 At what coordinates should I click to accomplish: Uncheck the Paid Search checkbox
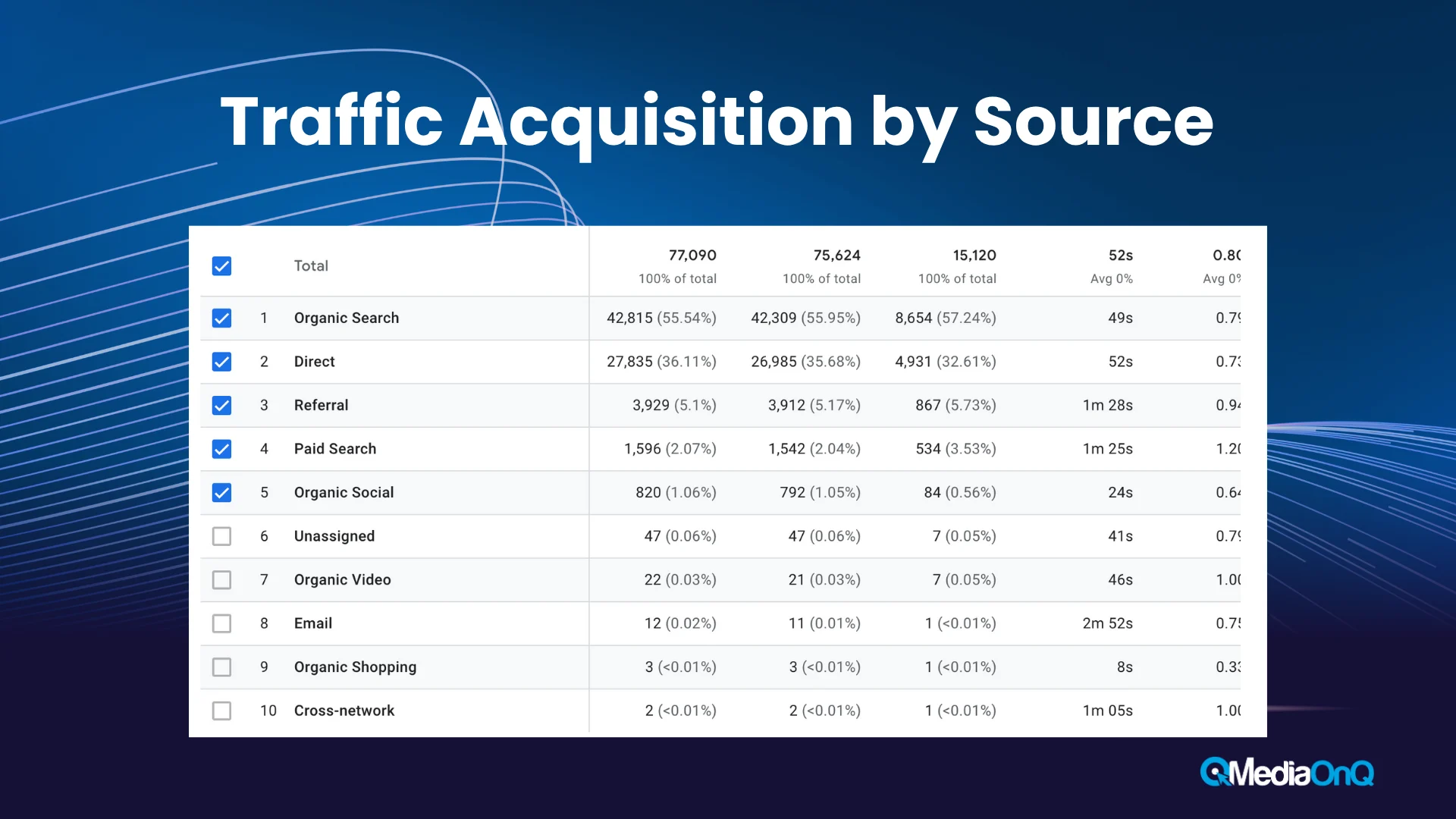pos(221,449)
